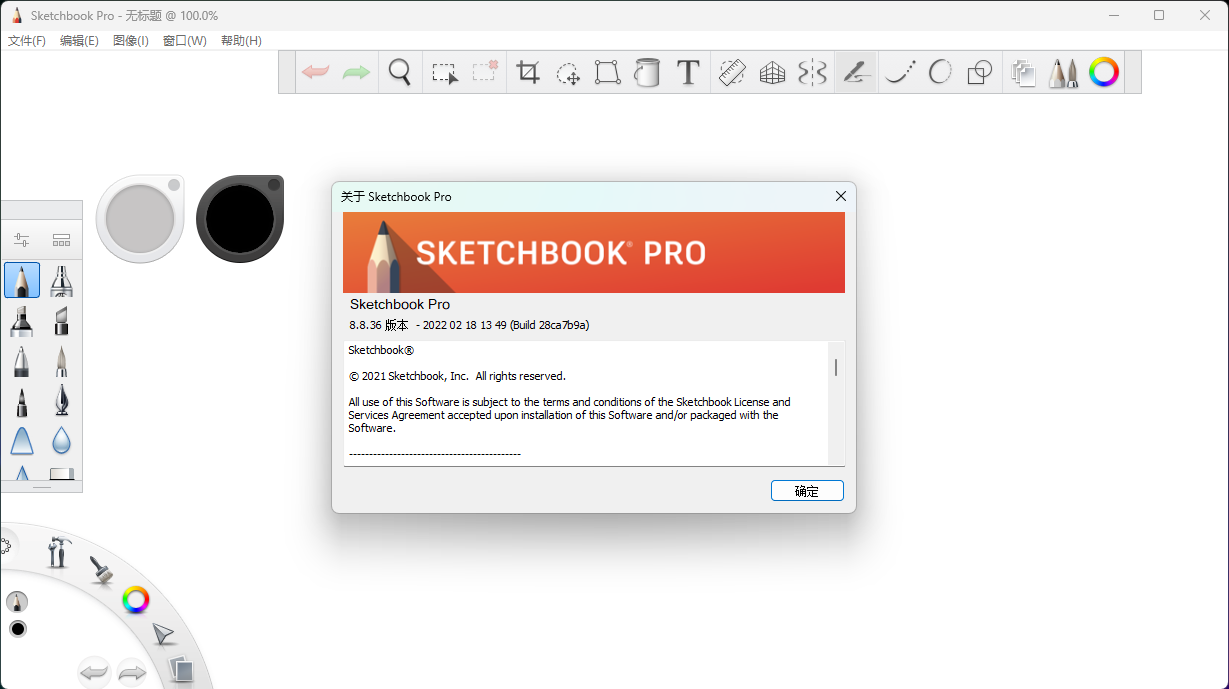Click the Undo arrow in top toolbar

pos(316,72)
